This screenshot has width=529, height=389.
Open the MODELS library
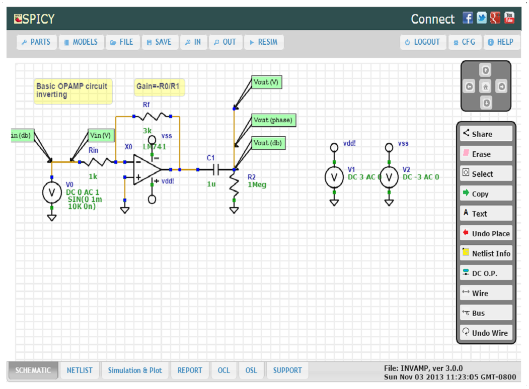[81, 42]
